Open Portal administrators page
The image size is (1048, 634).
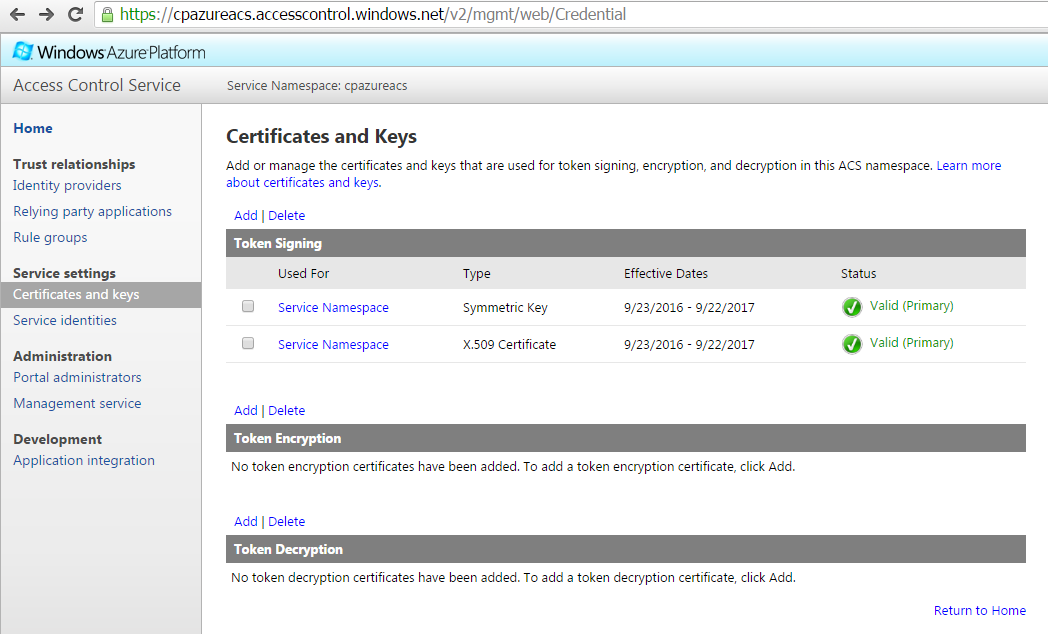point(78,377)
